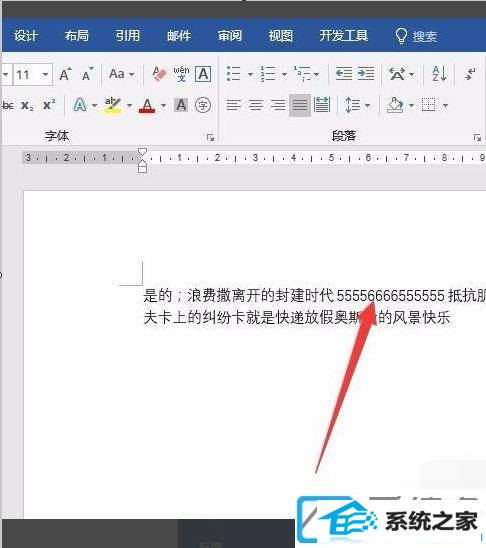Toggle Character Shading gray A
The height and width of the screenshot is (548, 486).
(181, 105)
